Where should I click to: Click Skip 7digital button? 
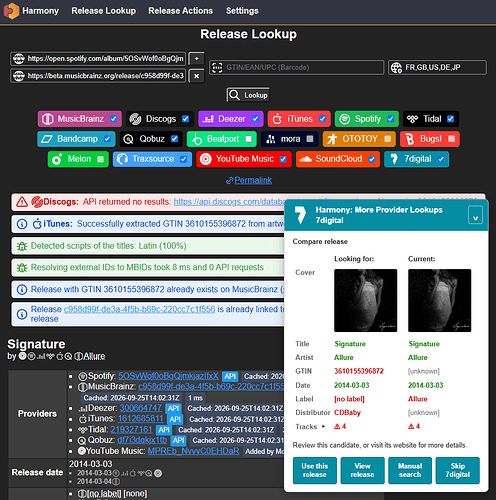[x=458, y=470]
